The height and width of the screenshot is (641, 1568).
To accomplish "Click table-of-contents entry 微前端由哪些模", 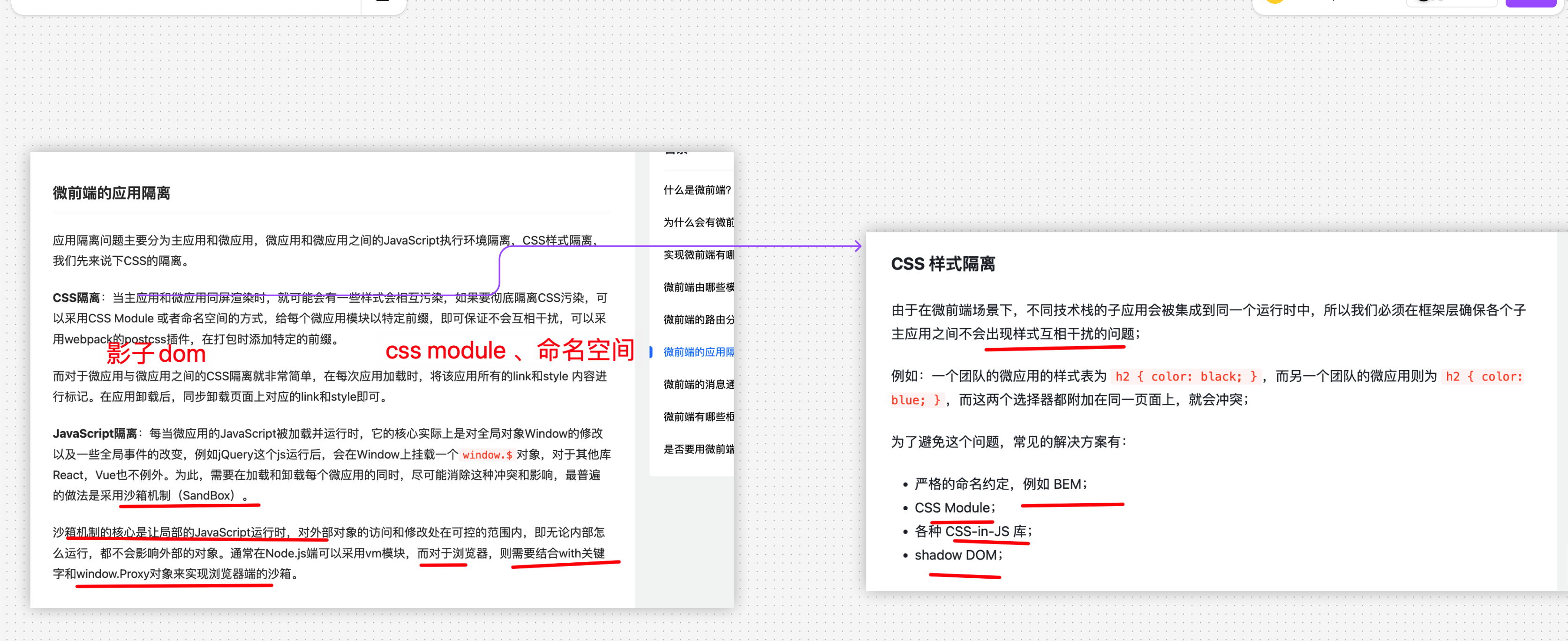I will click(x=698, y=286).
